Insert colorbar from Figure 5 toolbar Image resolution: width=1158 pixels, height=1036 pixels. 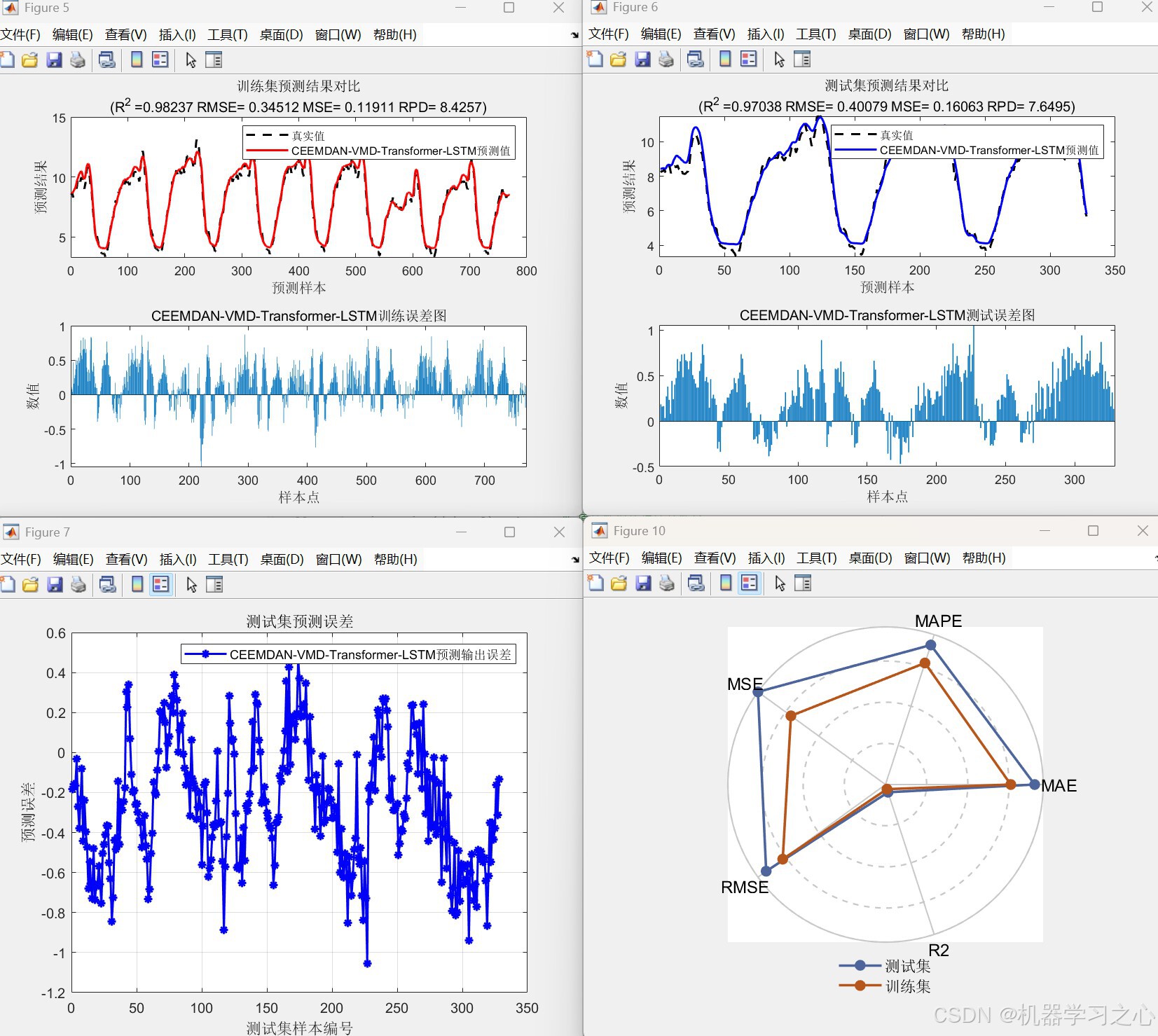coord(137,60)
